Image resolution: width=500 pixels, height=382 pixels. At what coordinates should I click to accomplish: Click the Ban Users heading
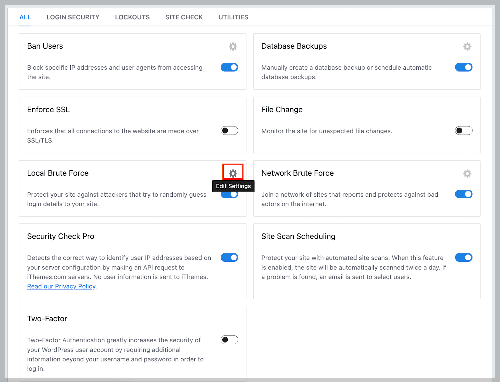point(45,46)
